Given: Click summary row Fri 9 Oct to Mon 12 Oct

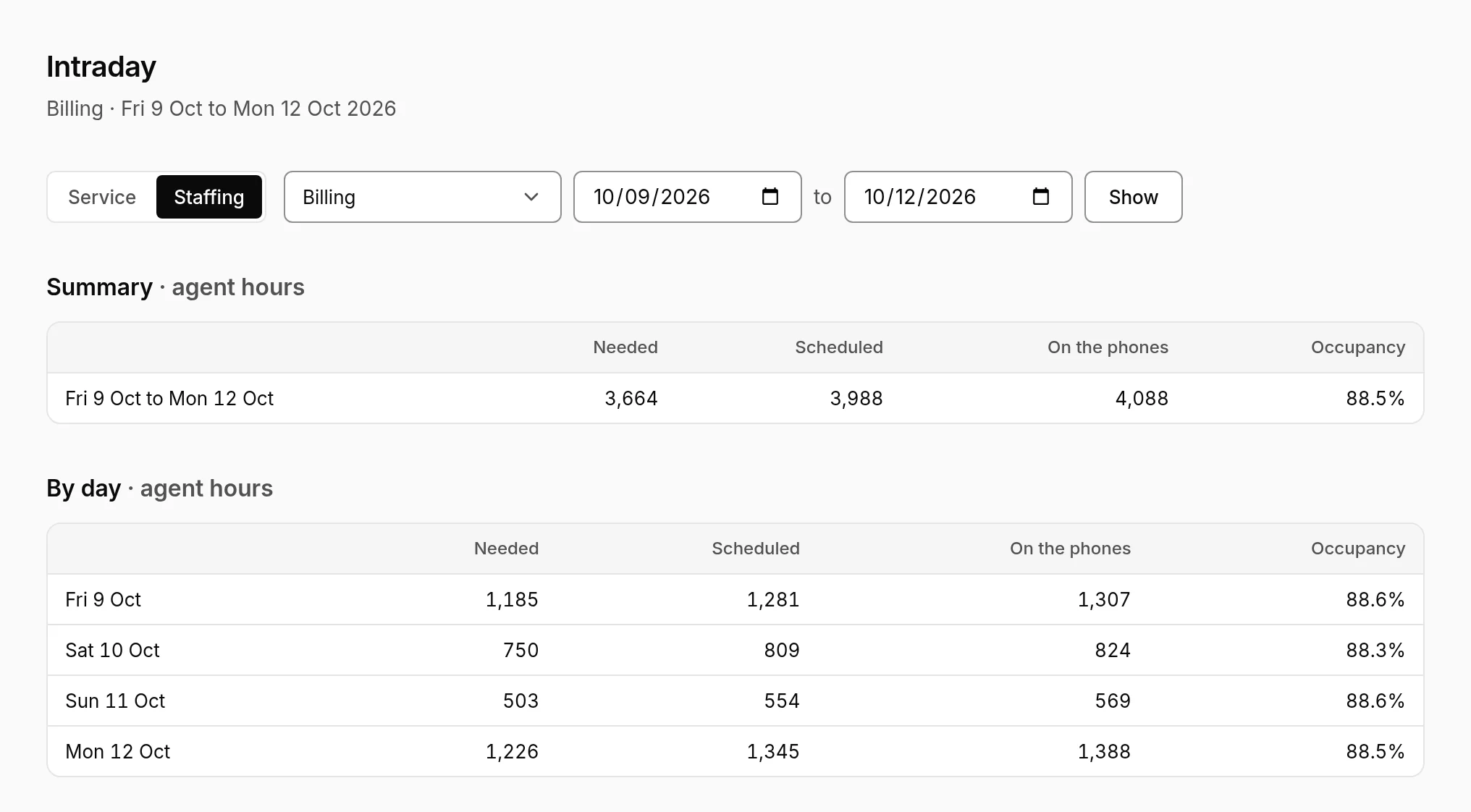Looking at the screenshot, I should click(735, 398).
